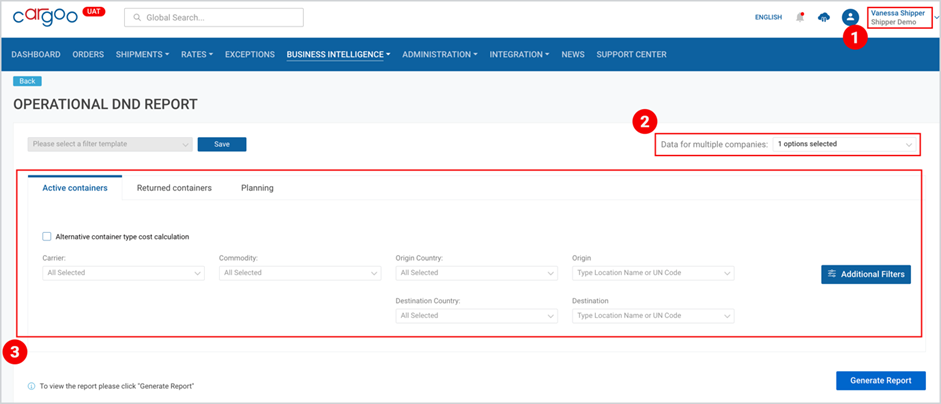Expand the Shipments menu

click(x=142, y=54)
